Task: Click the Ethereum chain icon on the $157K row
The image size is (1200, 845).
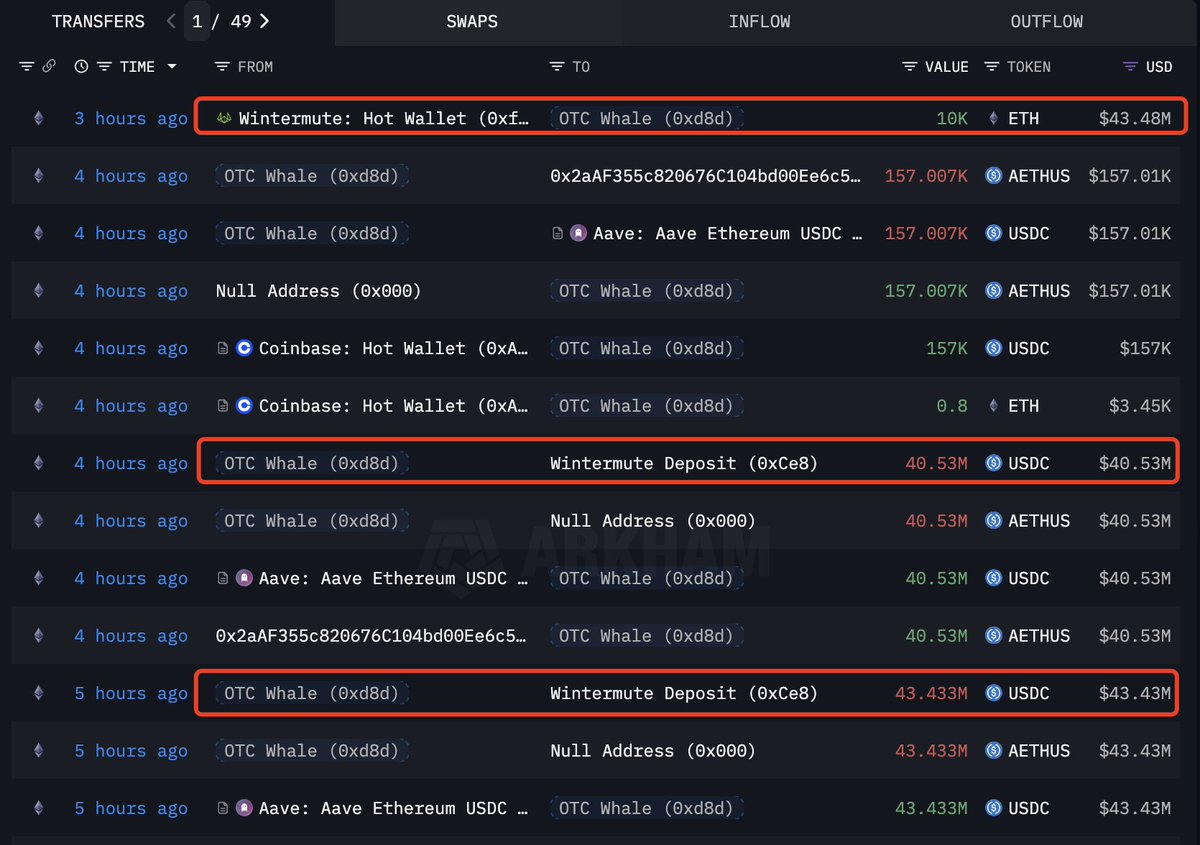Action: (x=39, y=348)
